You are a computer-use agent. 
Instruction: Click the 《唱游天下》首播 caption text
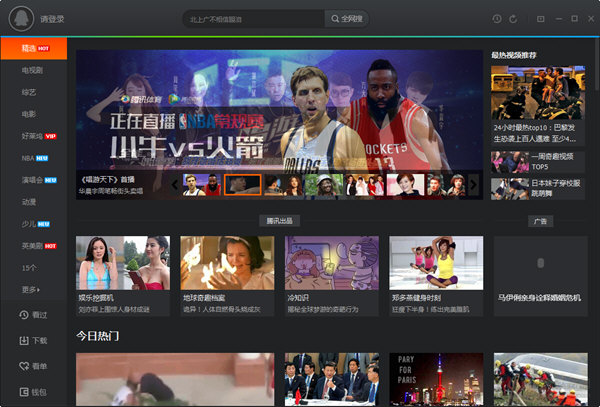[107, 179]
